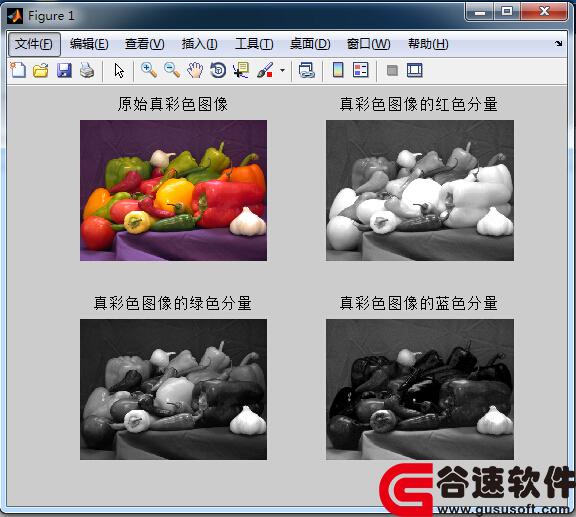Click the title 真彩色图像的绿色分量
The image size is (576, 517).
pos(173,304)
